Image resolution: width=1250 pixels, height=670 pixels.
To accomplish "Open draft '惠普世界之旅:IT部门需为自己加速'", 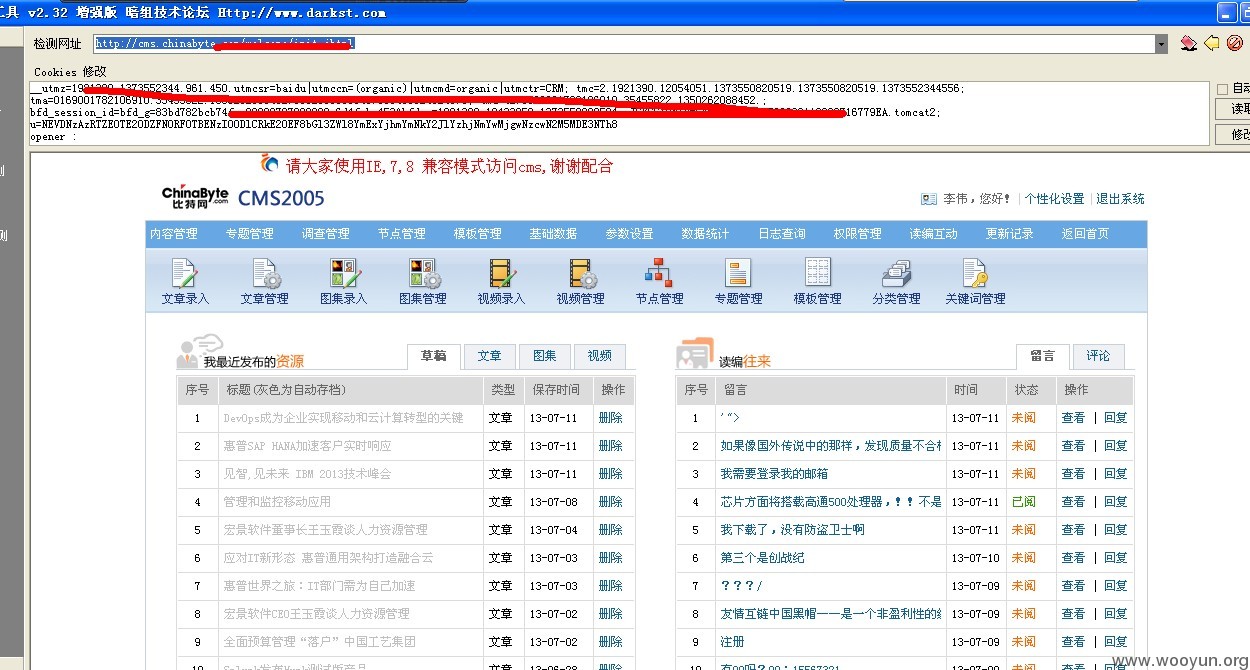I will point(319,586).
